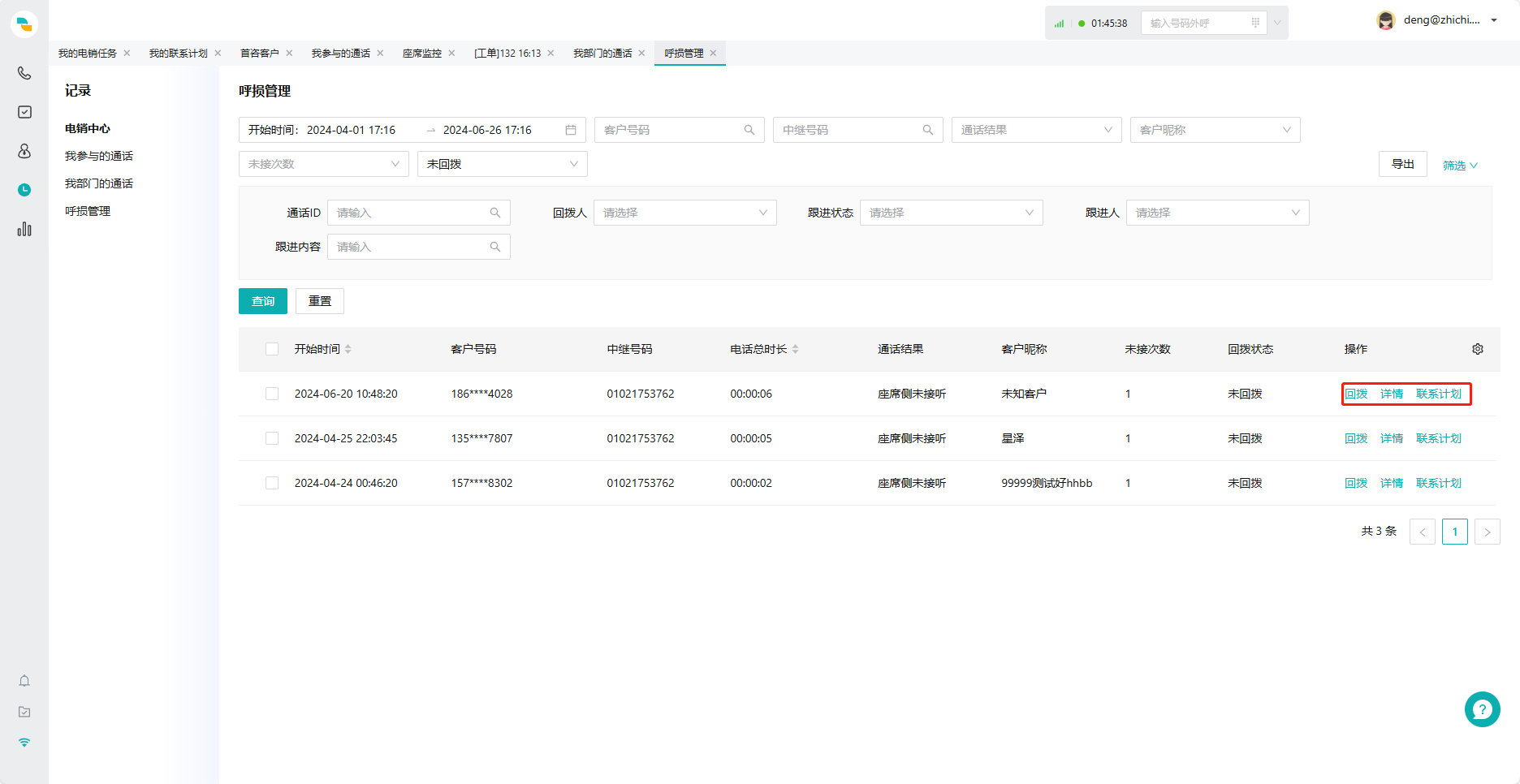Check the wifi network status icon
Image resolution: width=1520 pixels, height=784 pixels.
24,743
